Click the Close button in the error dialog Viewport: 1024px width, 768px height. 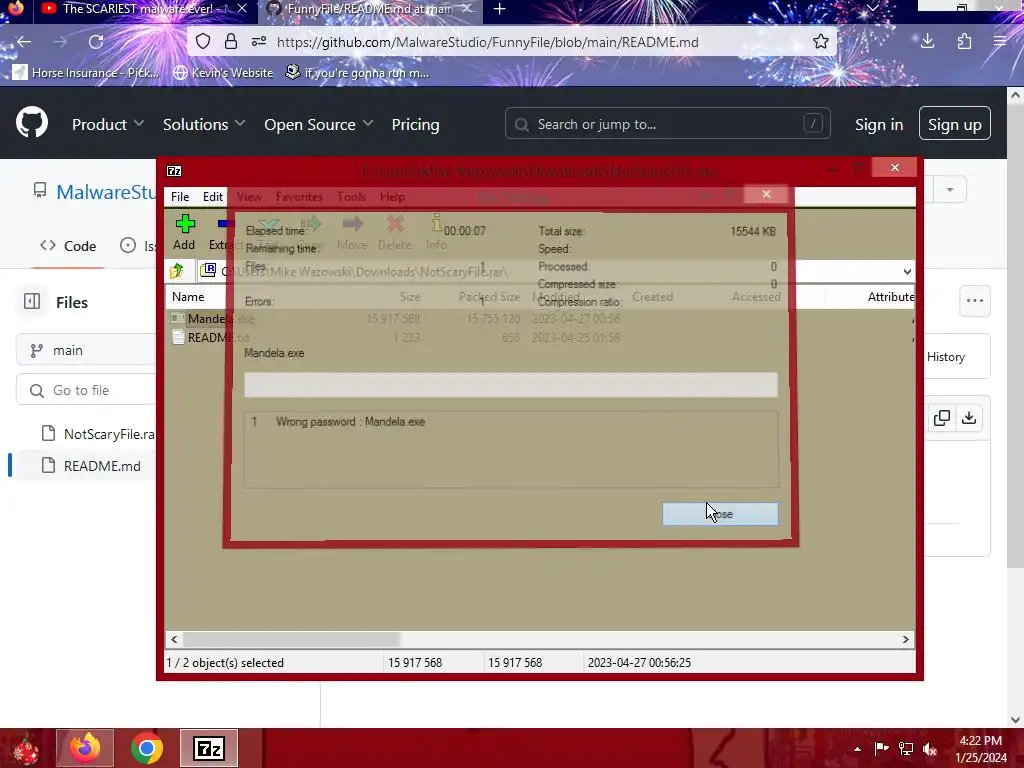[x=720, y=514]
